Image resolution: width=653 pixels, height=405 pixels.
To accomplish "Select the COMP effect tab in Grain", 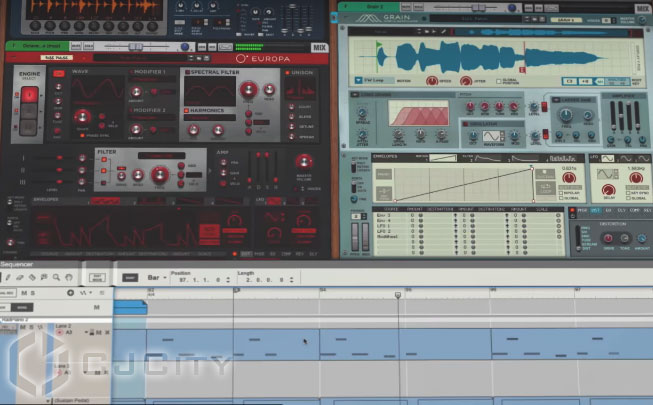I will point(635,211).
